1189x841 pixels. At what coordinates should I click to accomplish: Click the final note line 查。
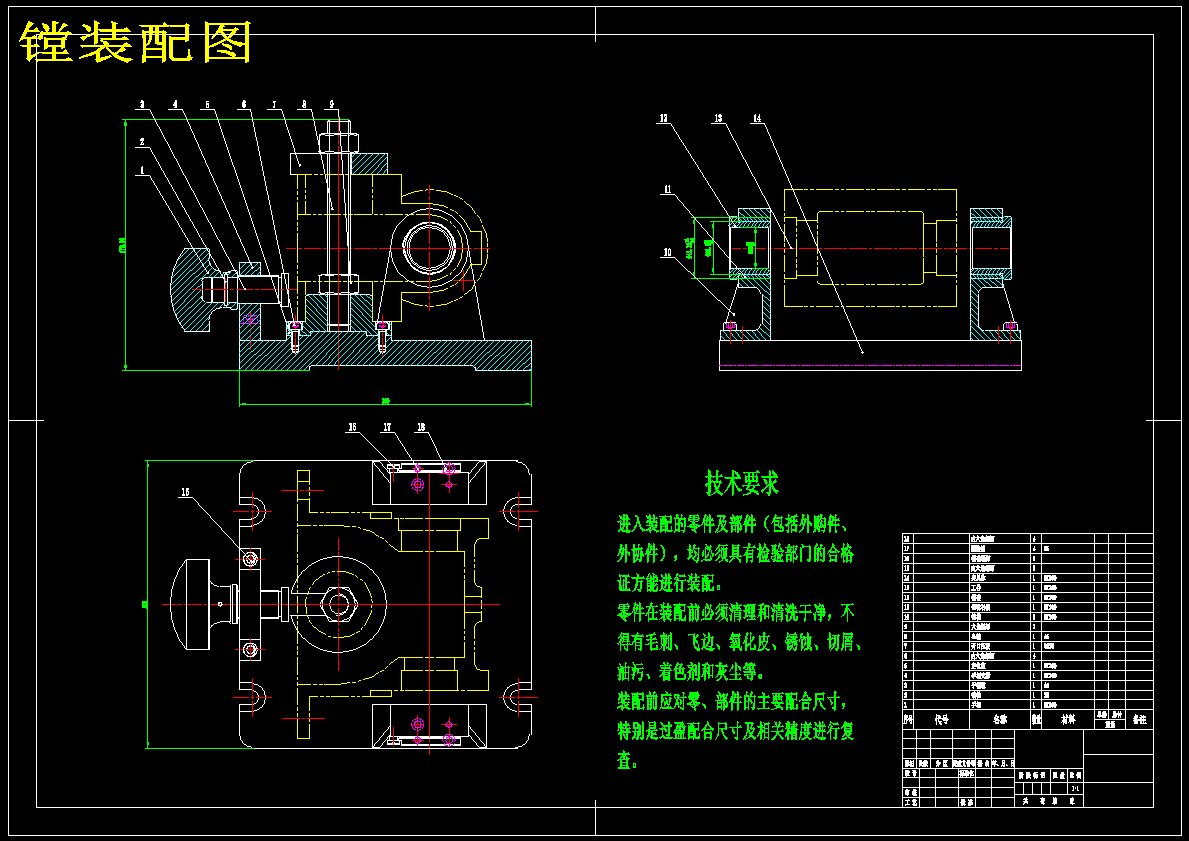click(629, 761)
